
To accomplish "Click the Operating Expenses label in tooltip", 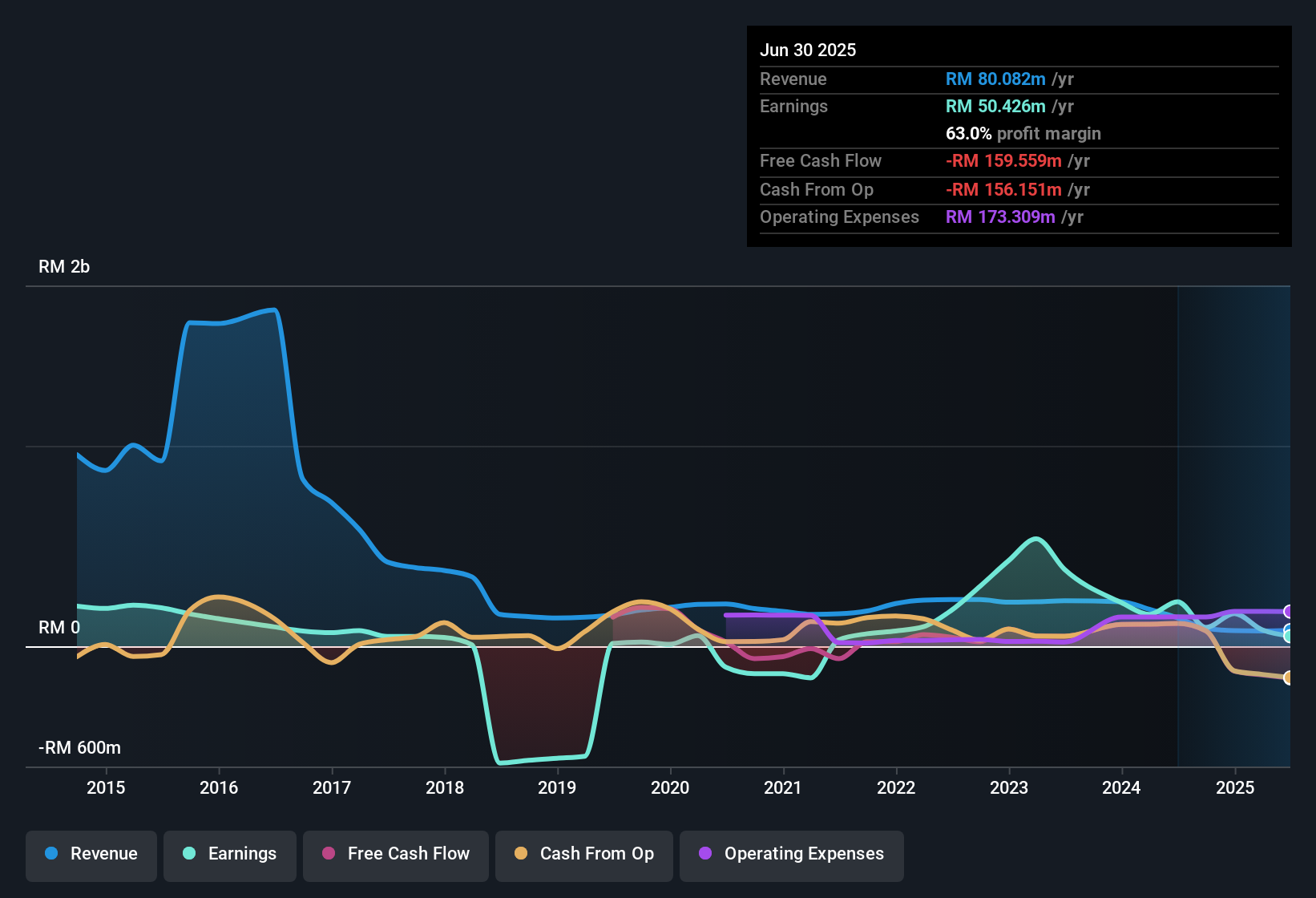I will (x=839, y=216).
